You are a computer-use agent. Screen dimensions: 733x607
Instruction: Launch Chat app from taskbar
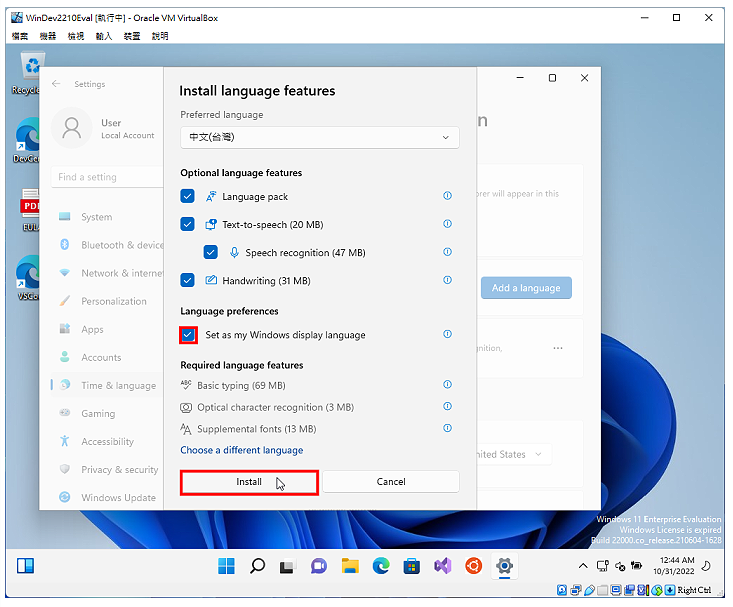point(319,566)
